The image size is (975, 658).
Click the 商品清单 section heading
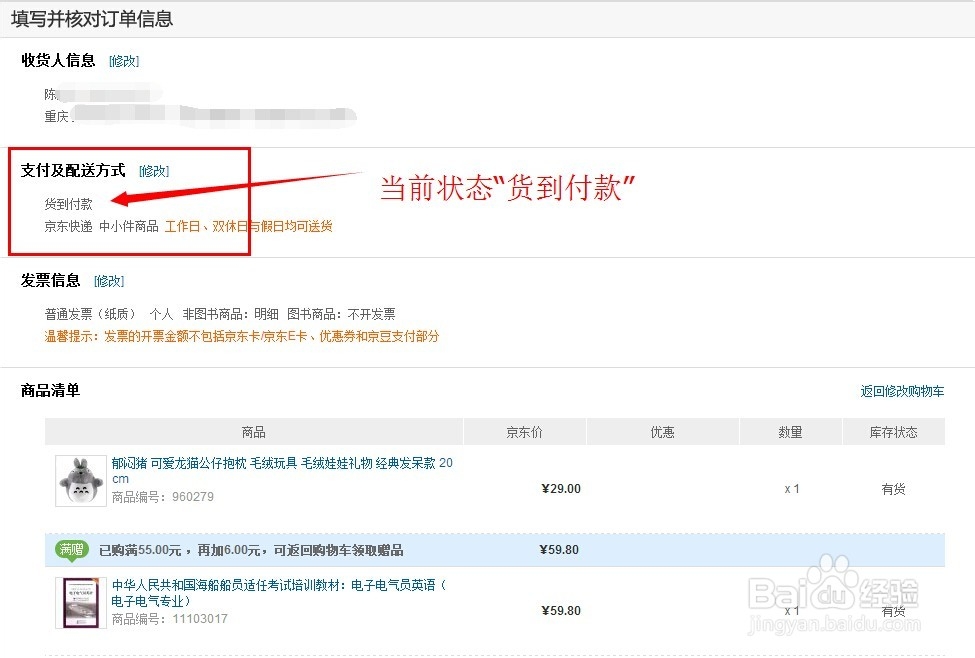pyautogui.click(x=50, y=391)
